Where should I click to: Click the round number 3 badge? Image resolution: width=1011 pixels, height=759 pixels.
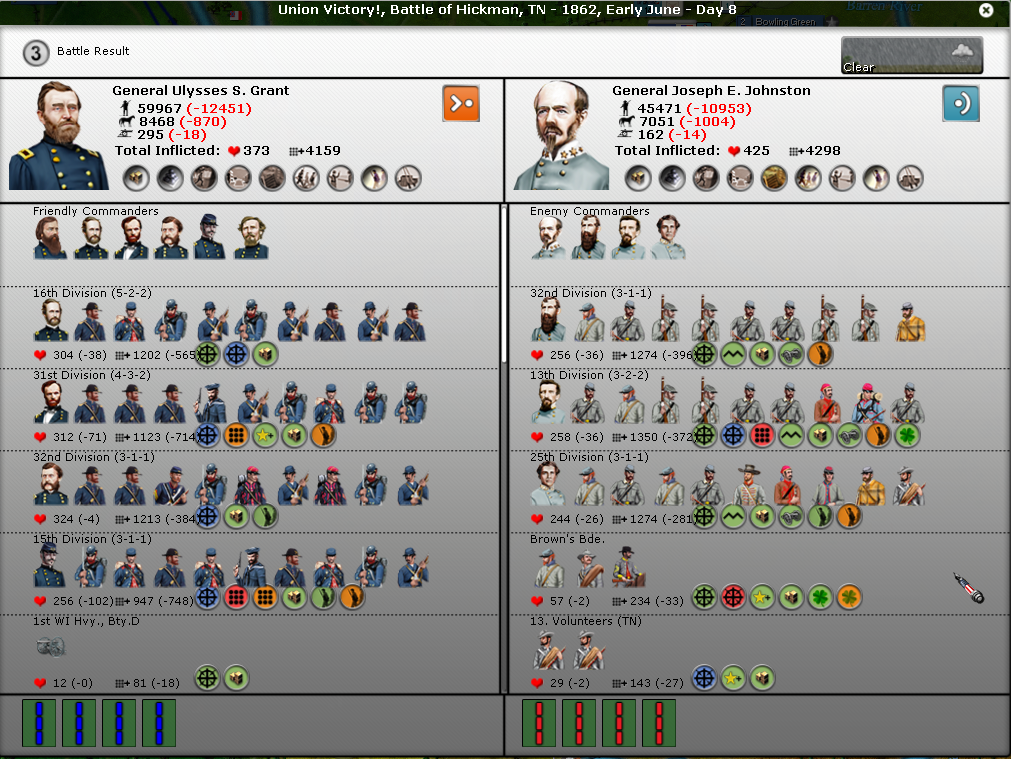click(36, 53)
